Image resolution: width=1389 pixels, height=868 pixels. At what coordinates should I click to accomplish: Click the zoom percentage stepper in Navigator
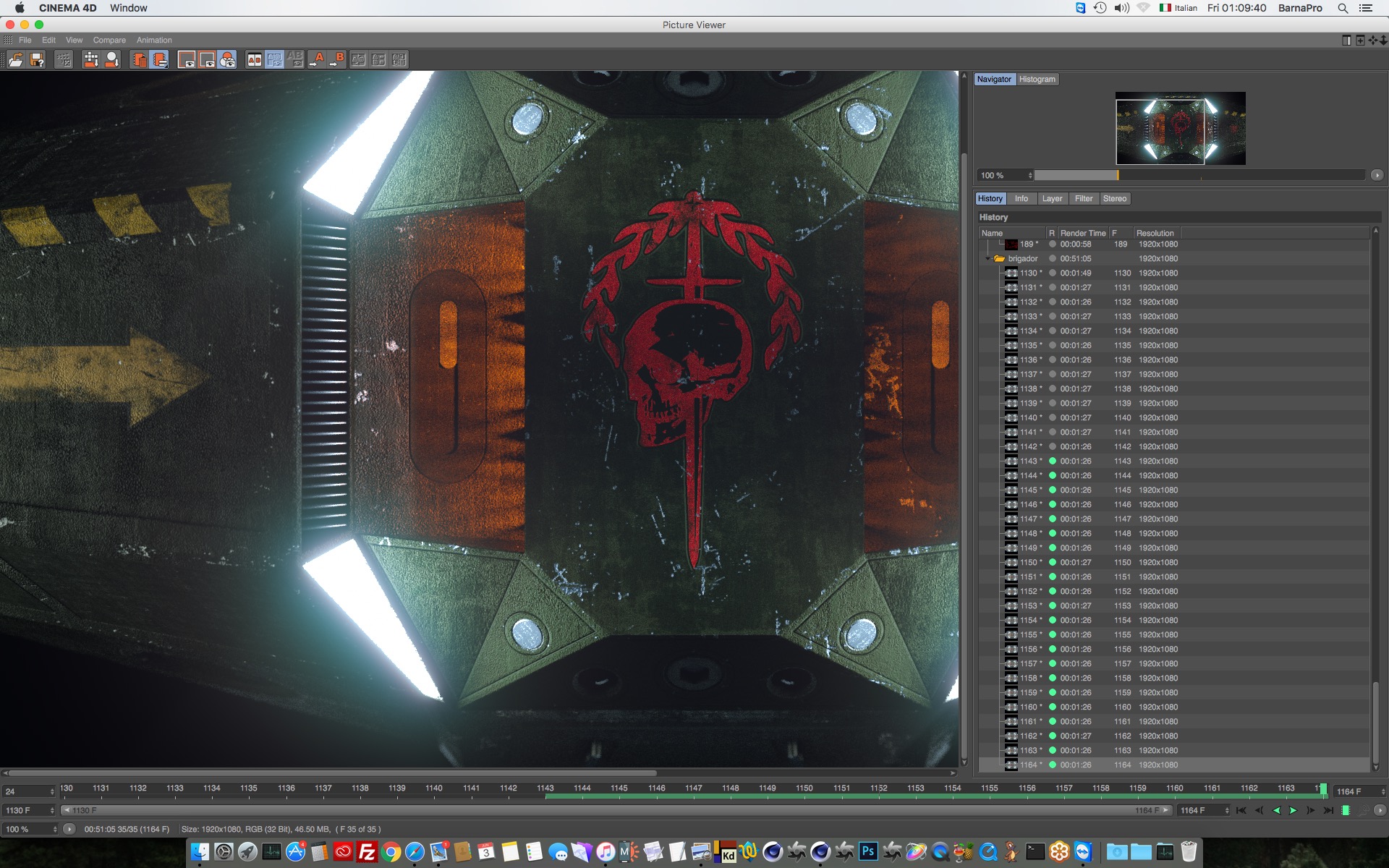coord(1030,175)
